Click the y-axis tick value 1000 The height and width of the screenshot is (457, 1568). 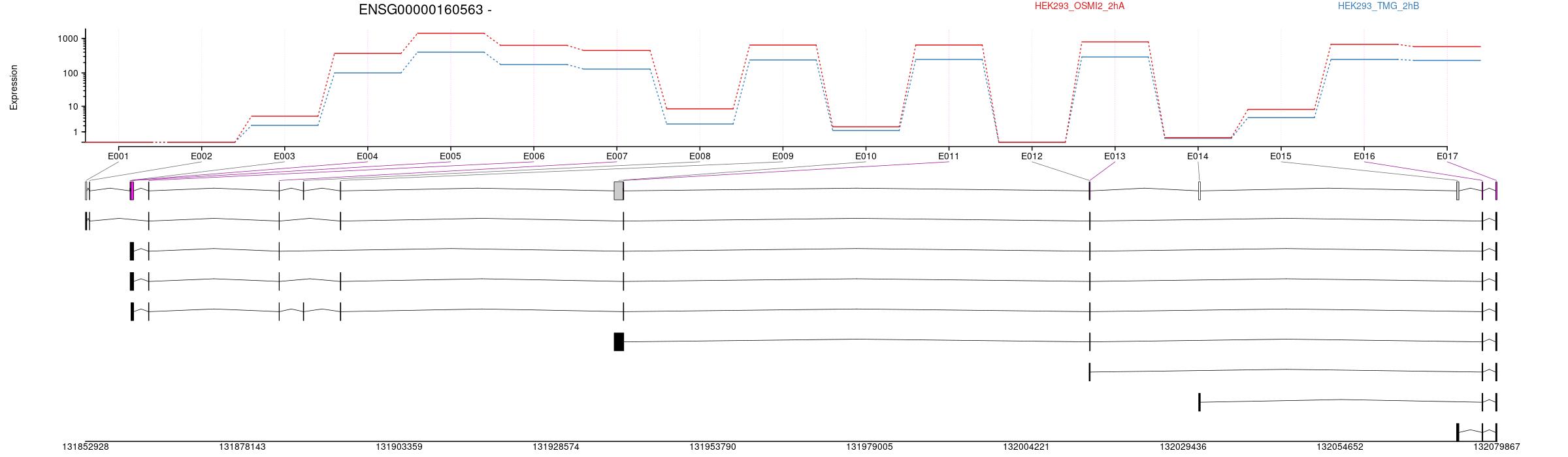click(68, 39)
